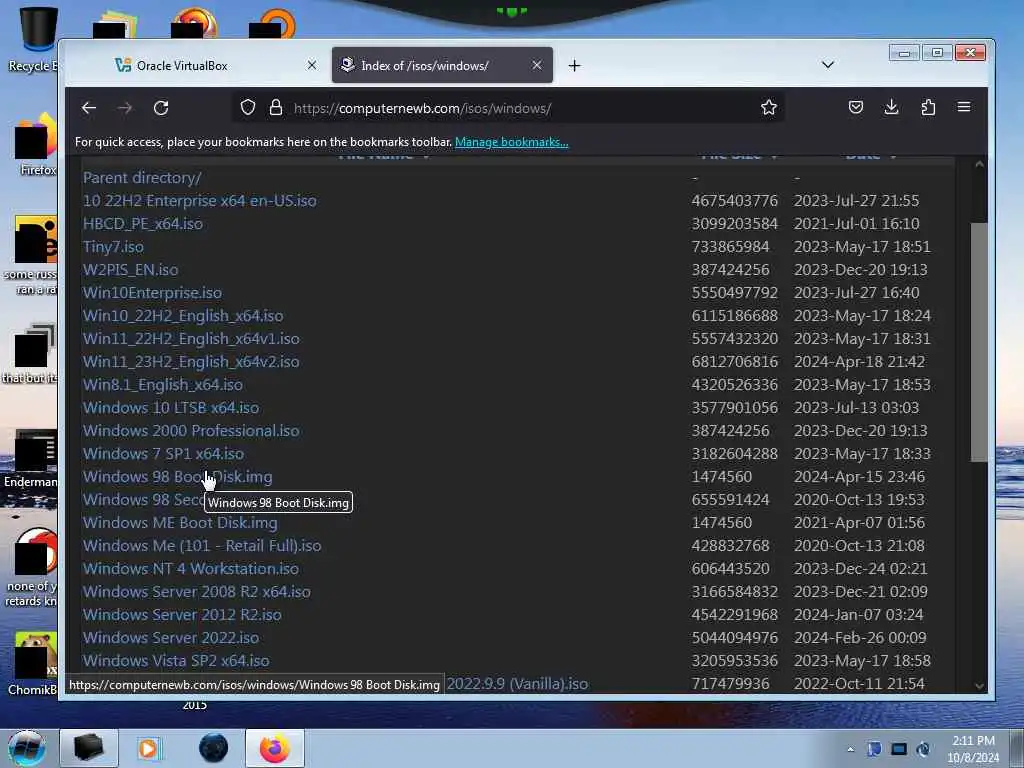
Task: Click the volume icon in system tray
Action: [923, 749]
